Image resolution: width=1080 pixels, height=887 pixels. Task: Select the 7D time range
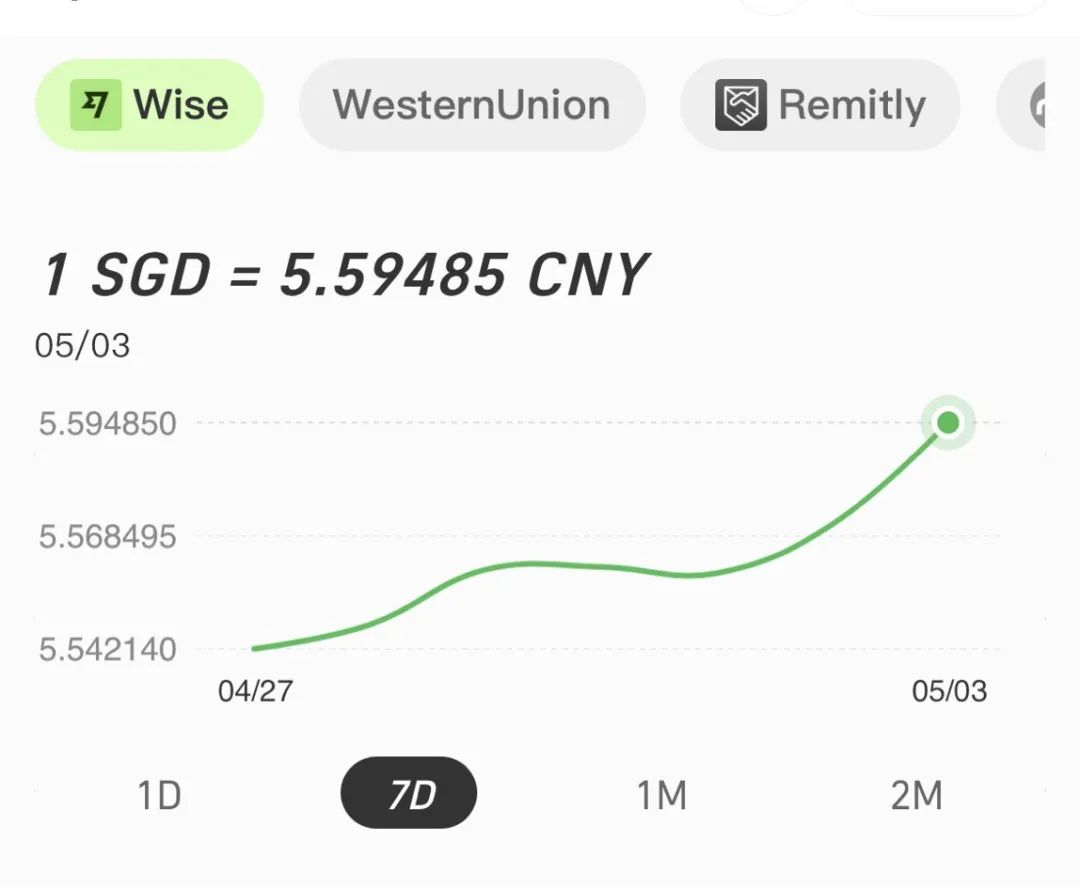click(409, 796)
